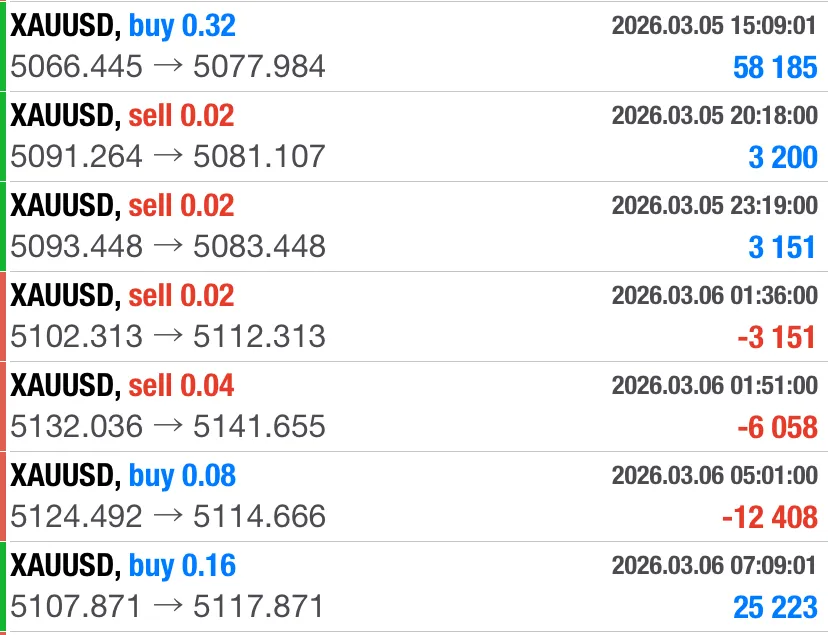Click price range 5124.492 → 5114.666
The height and width of the screenshot is (635, 828).
168,516
